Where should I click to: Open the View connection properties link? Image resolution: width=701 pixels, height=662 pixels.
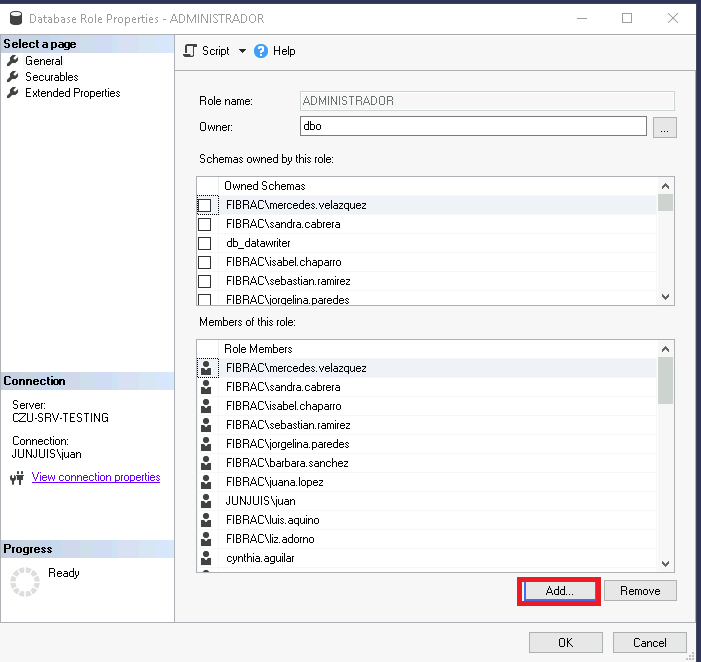tap(96, 478)
